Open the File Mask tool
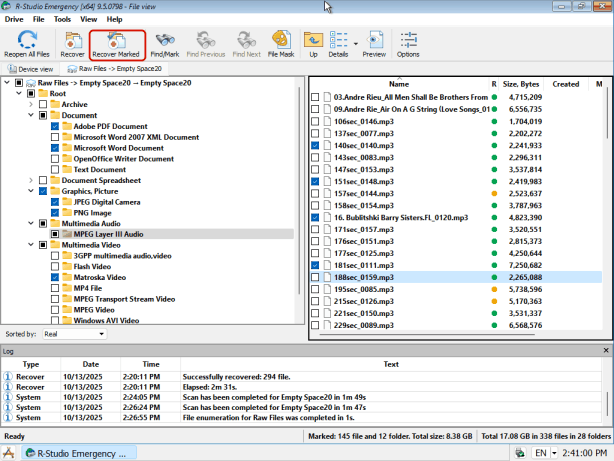 tap(283, 43)
